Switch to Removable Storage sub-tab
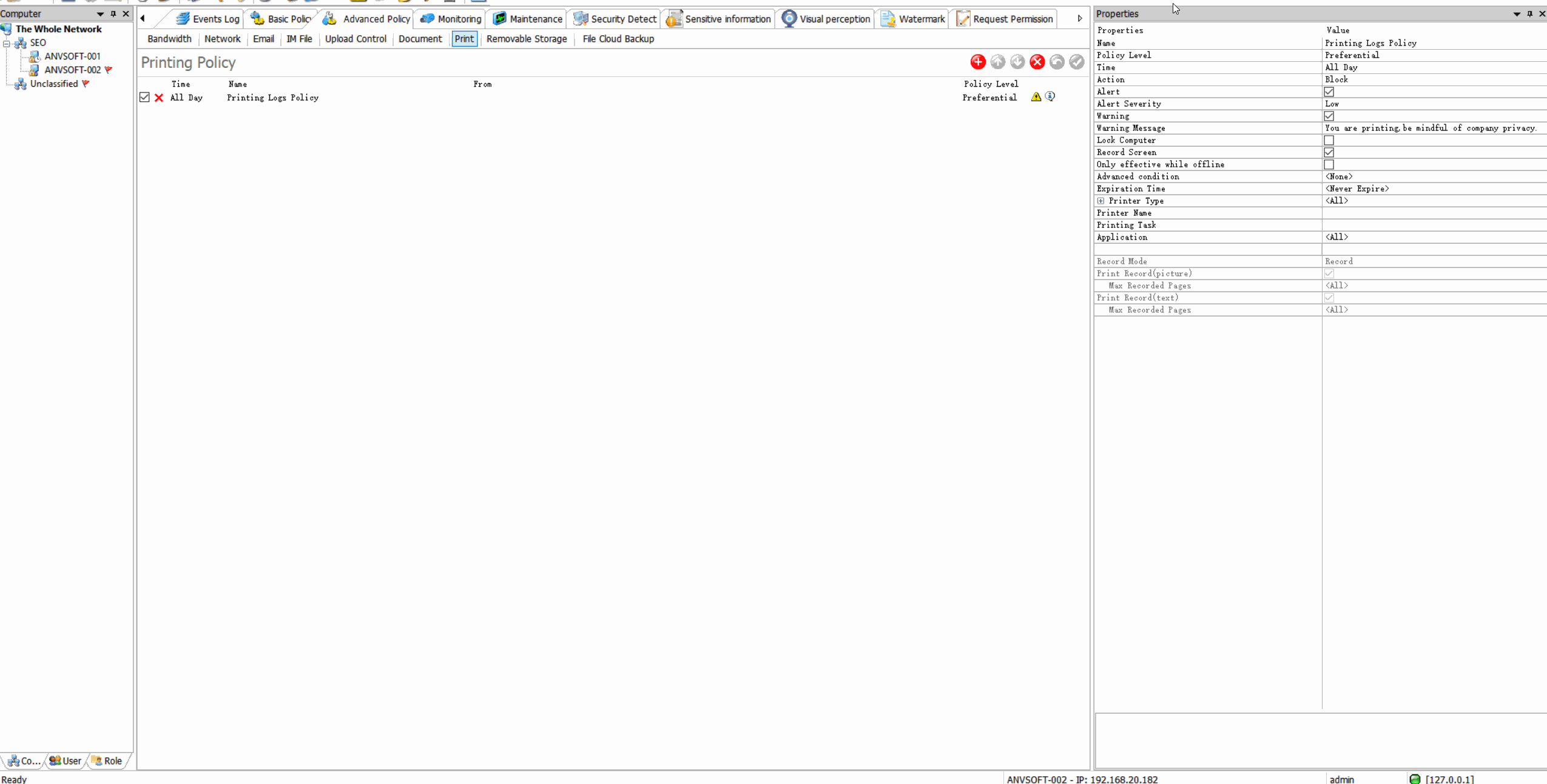This screenshot has height=784, width=1547. [526, 39]
